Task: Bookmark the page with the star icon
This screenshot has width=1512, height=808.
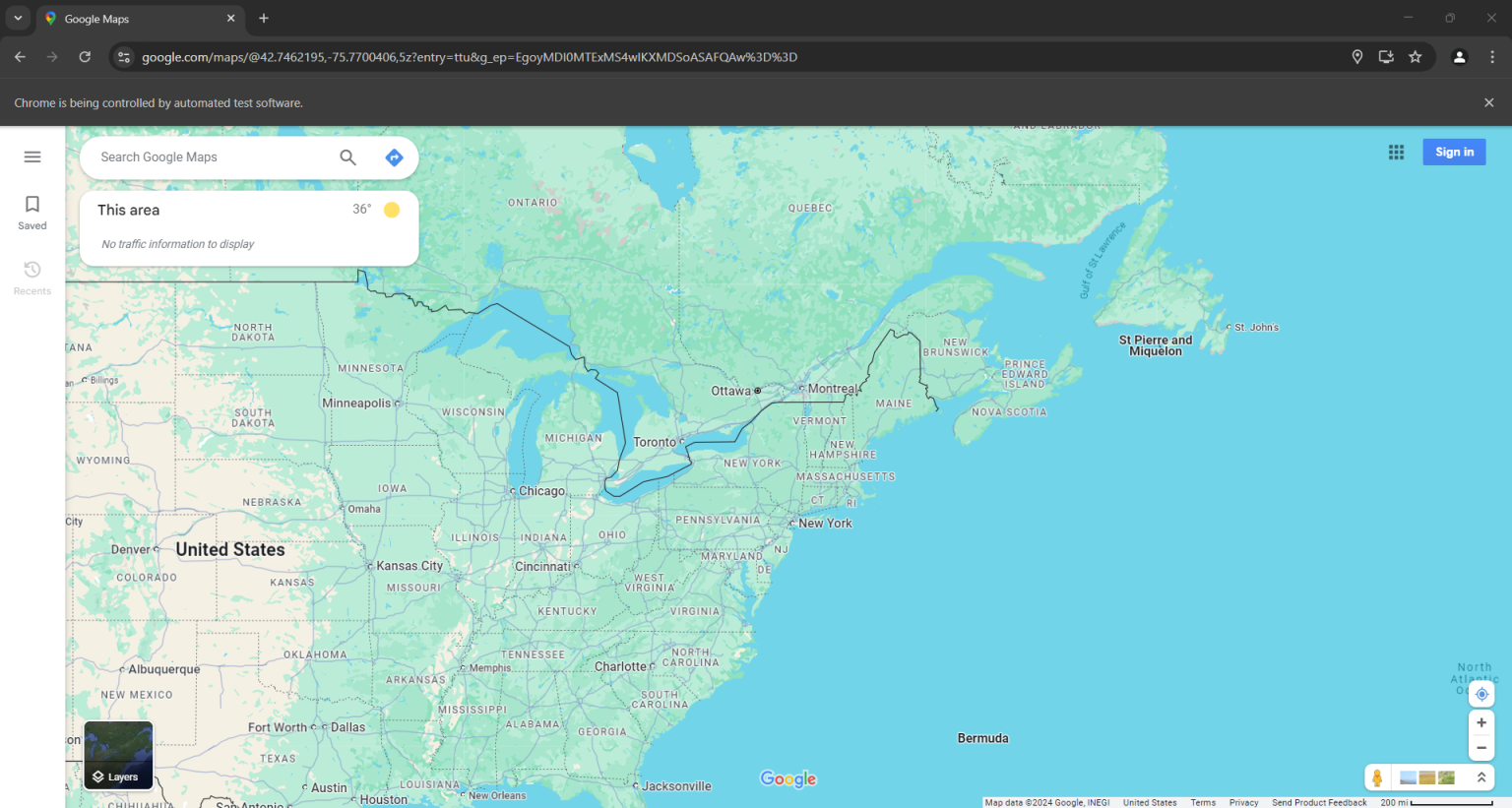Action: (1416, 56)
